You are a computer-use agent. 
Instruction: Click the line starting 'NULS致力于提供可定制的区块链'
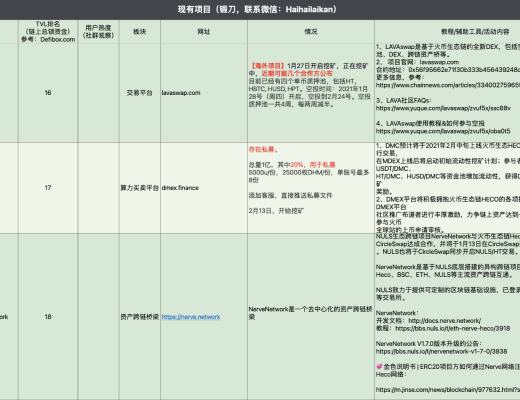click(x=448, y=290)
